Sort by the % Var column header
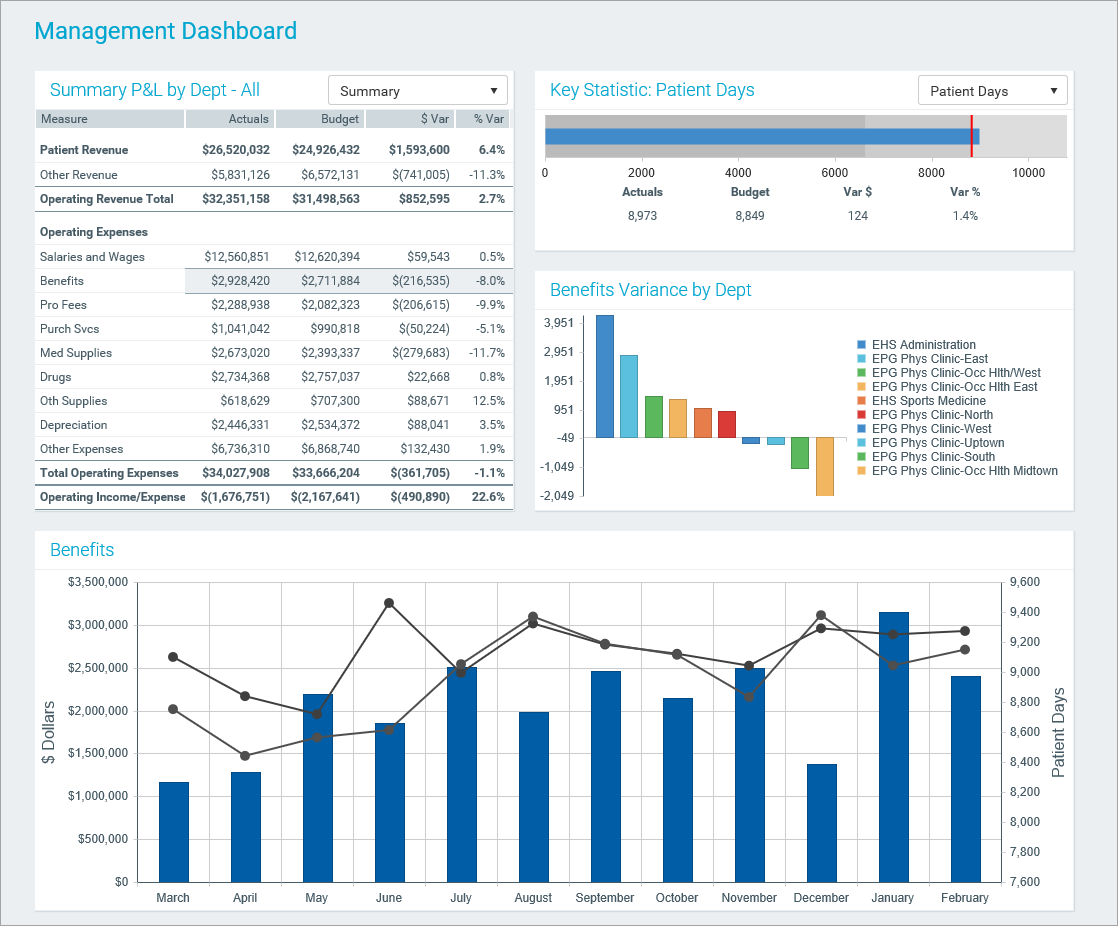Screen dimensions: 1118x926 click(482, 119)
